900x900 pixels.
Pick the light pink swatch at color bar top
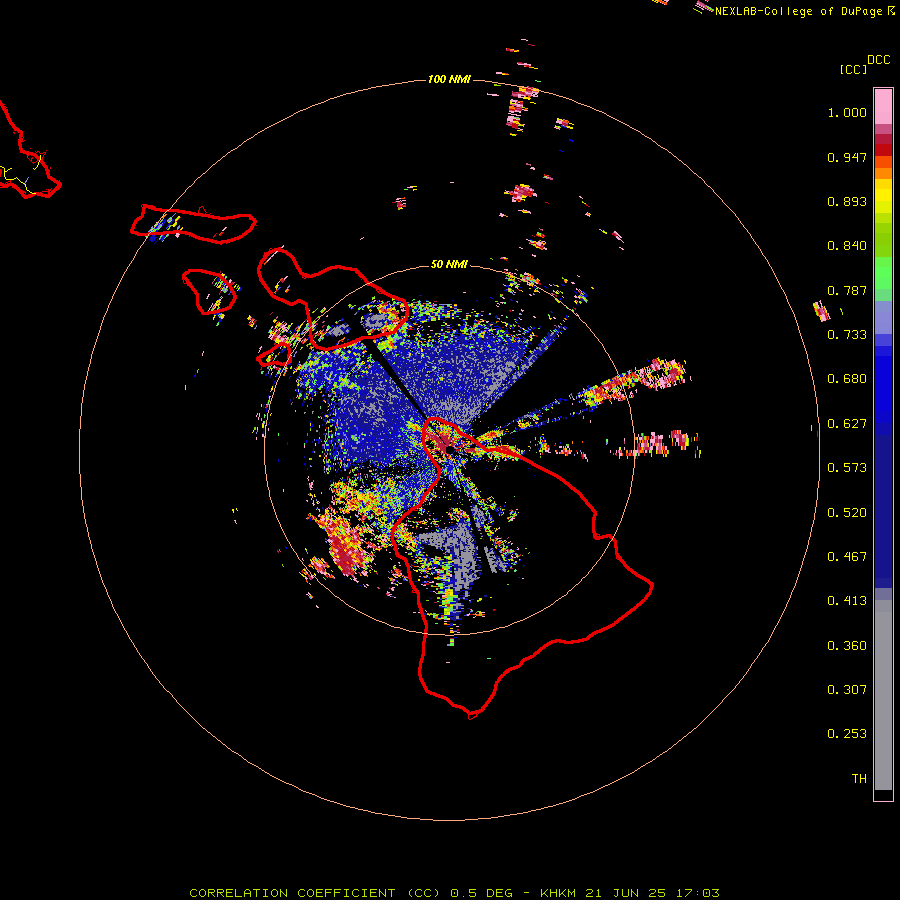point(883,107)
